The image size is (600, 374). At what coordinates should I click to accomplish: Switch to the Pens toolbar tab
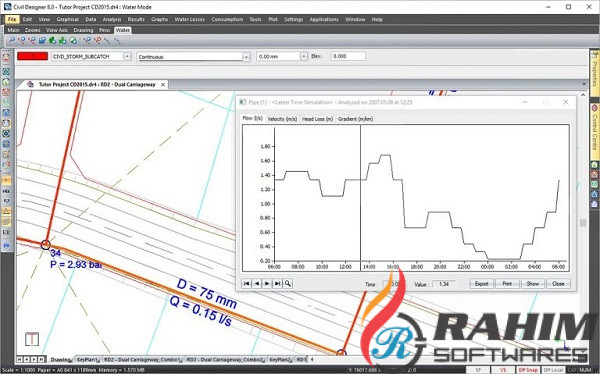[104, 30]
